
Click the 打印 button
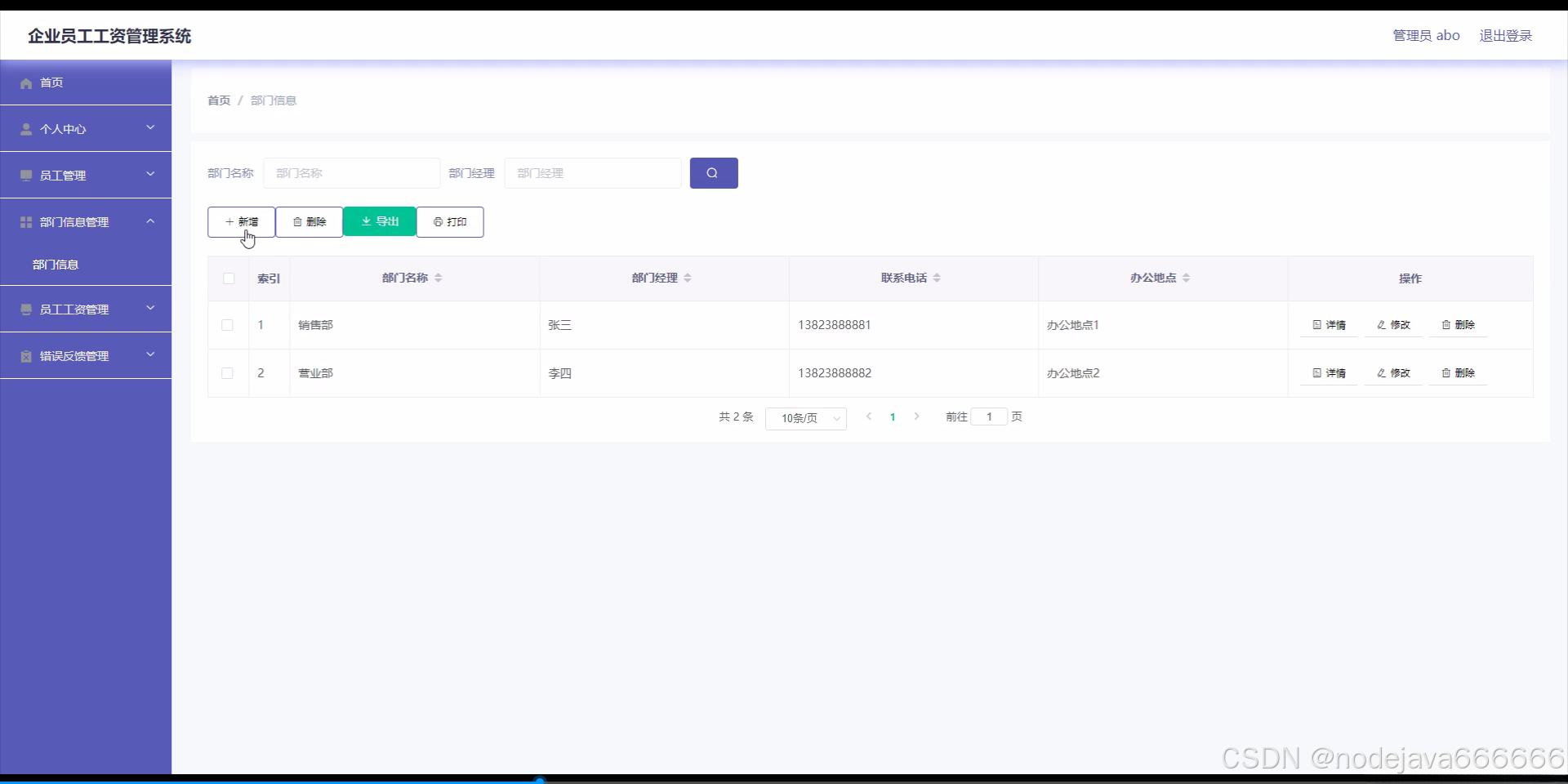tap(450, 222)
